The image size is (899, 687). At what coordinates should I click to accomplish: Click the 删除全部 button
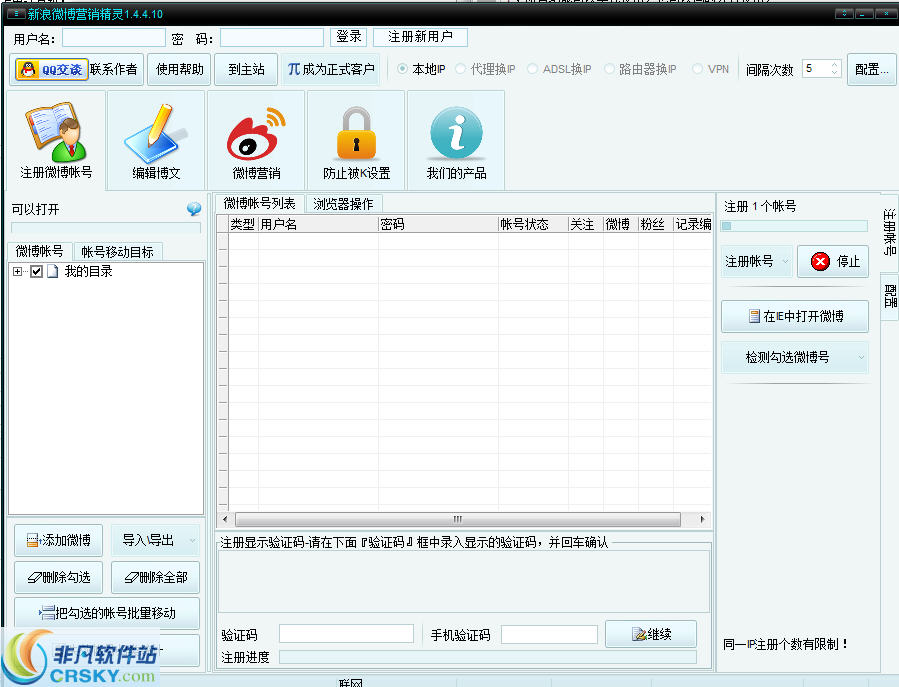(x=155, y=577)
